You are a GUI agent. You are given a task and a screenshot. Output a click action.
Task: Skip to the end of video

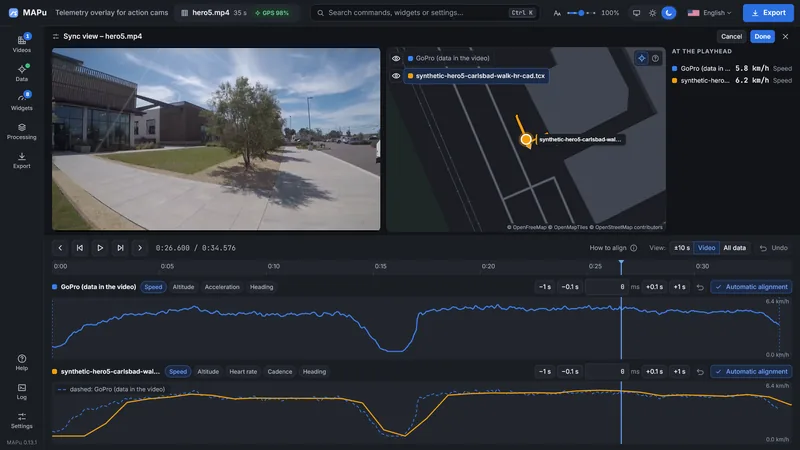[120, 248]
